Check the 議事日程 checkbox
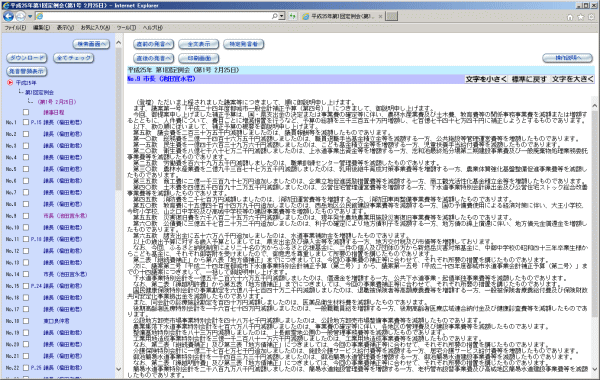 point(26,113)
